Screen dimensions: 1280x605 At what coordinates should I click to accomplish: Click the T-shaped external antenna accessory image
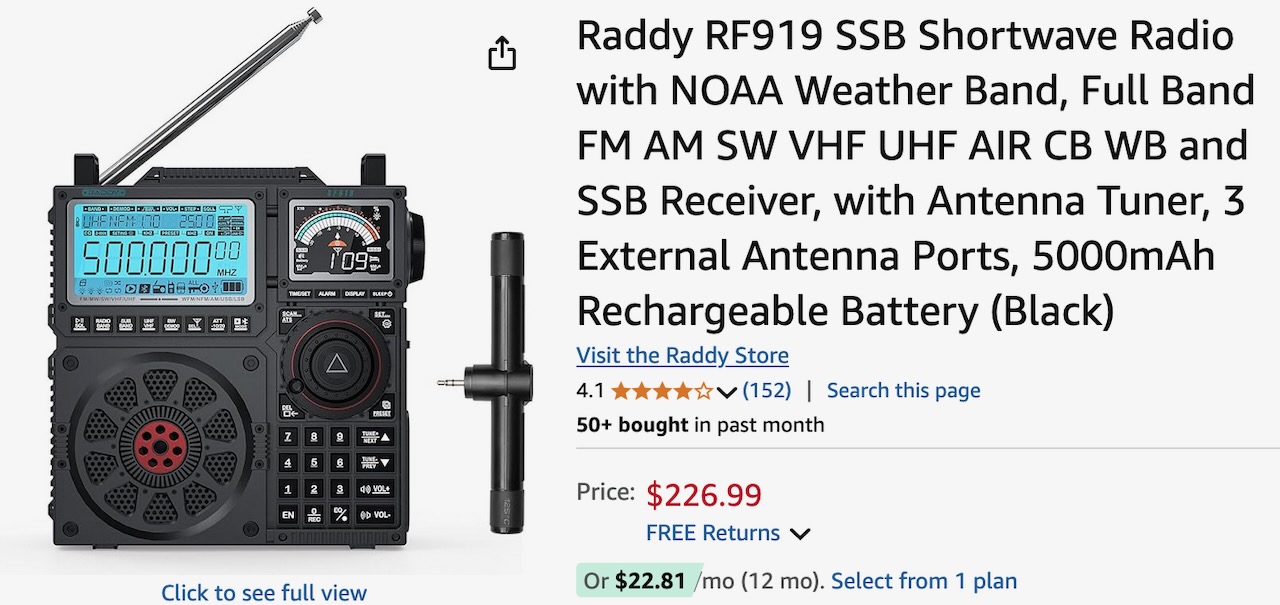coord(506,380)
